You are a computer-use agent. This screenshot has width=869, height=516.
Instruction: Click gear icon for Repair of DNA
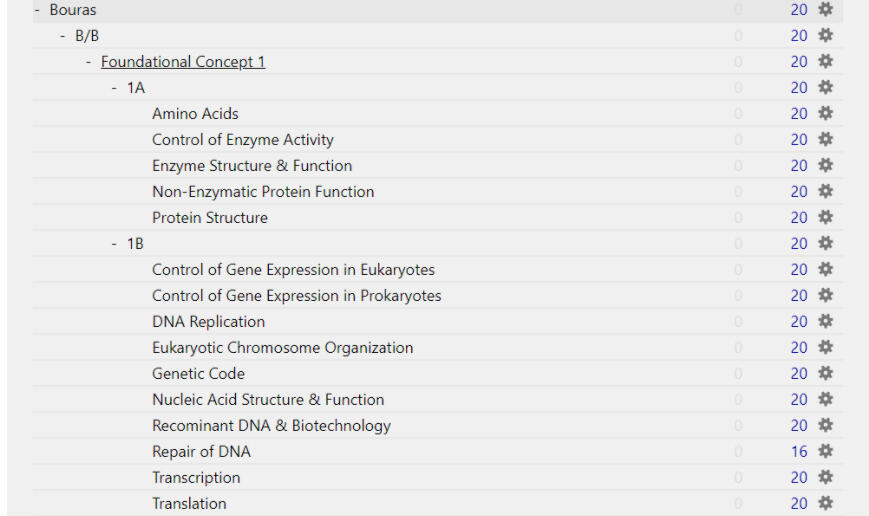click(825, 451)
